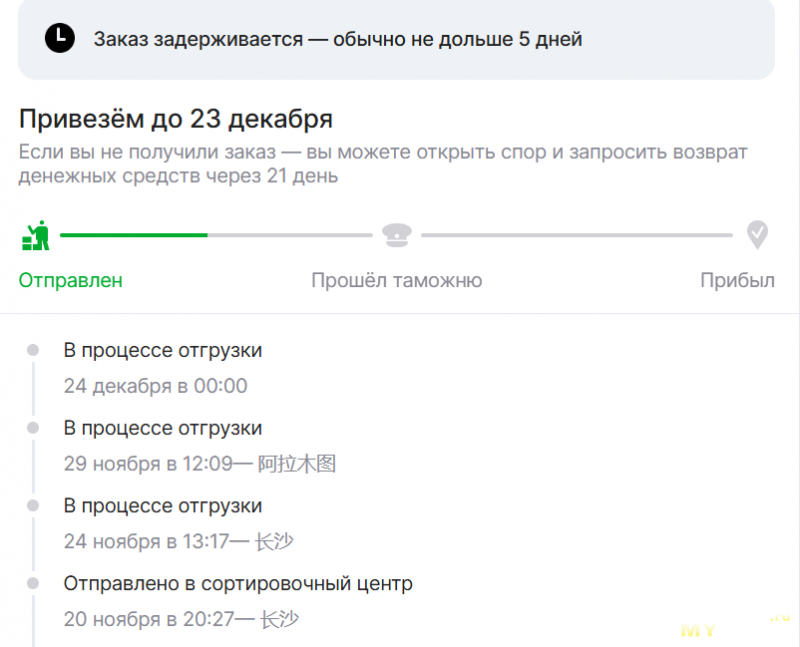800x647 pixels.
Task: Click the dispute and refund info text
Action: (x=383, y=164)
